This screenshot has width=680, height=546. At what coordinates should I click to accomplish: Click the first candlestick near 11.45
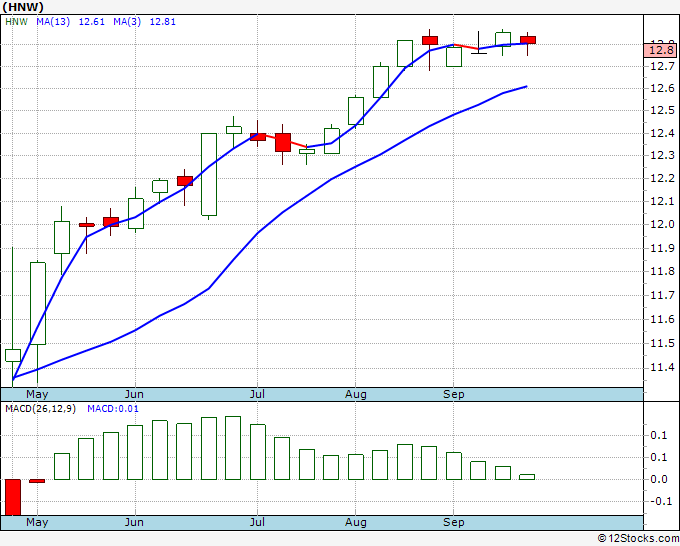(x=13, y=355)
